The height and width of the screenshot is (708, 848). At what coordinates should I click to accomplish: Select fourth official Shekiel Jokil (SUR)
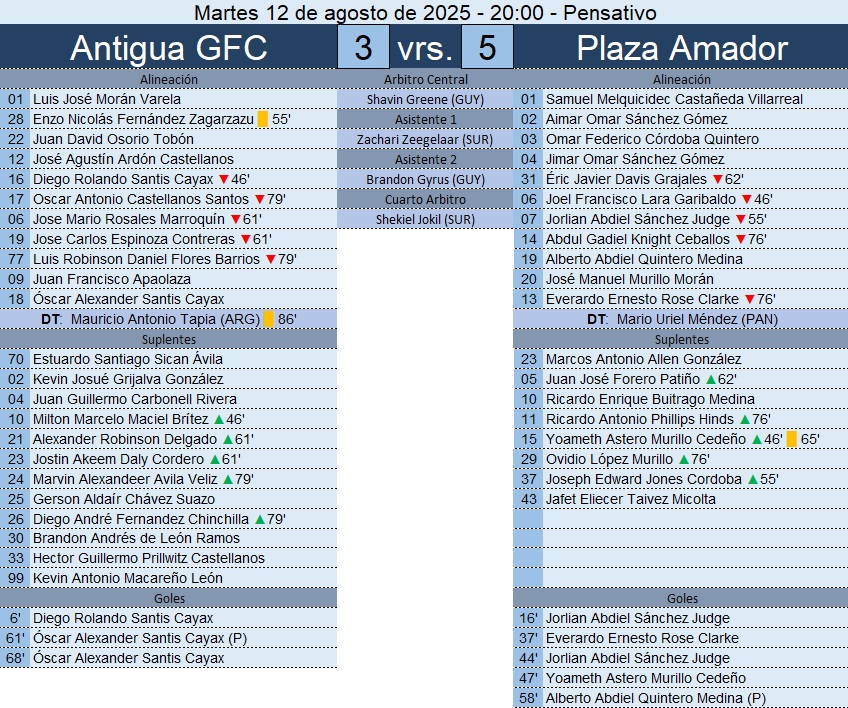(x=425, y=219)
